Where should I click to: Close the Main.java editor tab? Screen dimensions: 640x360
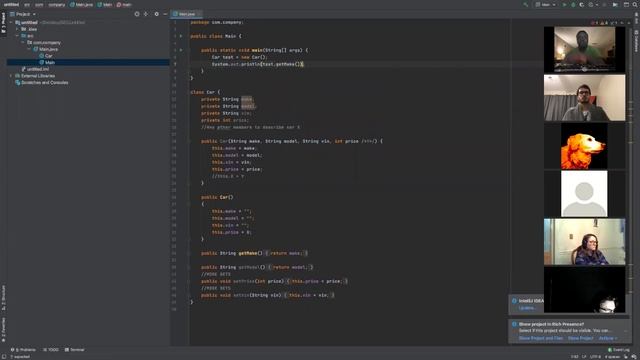click(x=199, y=14)
